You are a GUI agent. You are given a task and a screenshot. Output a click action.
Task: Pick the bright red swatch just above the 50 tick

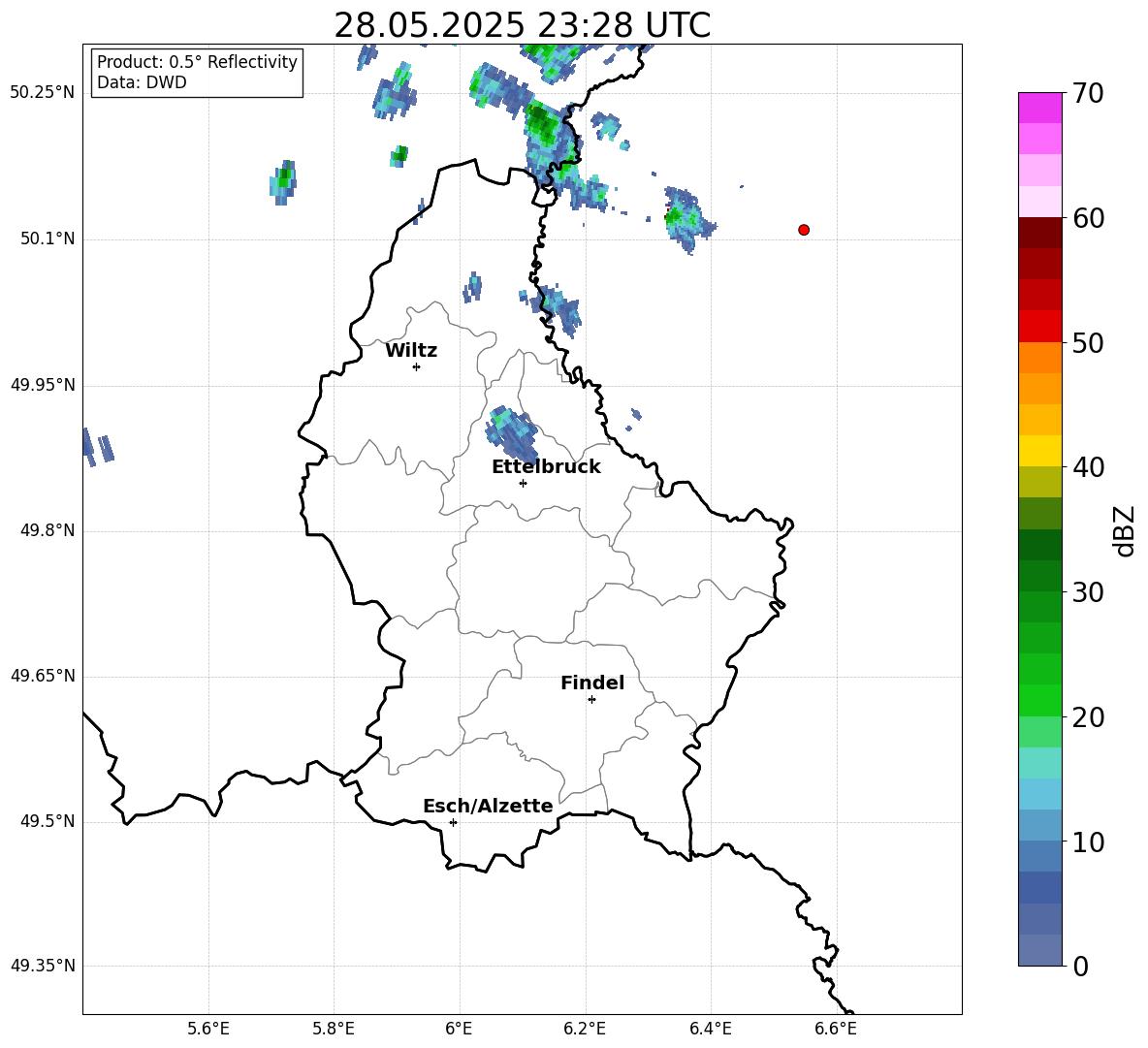click(x=1039, y=327)
